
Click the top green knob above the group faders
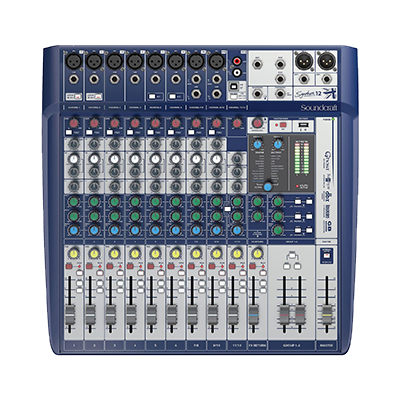[277, 202]
